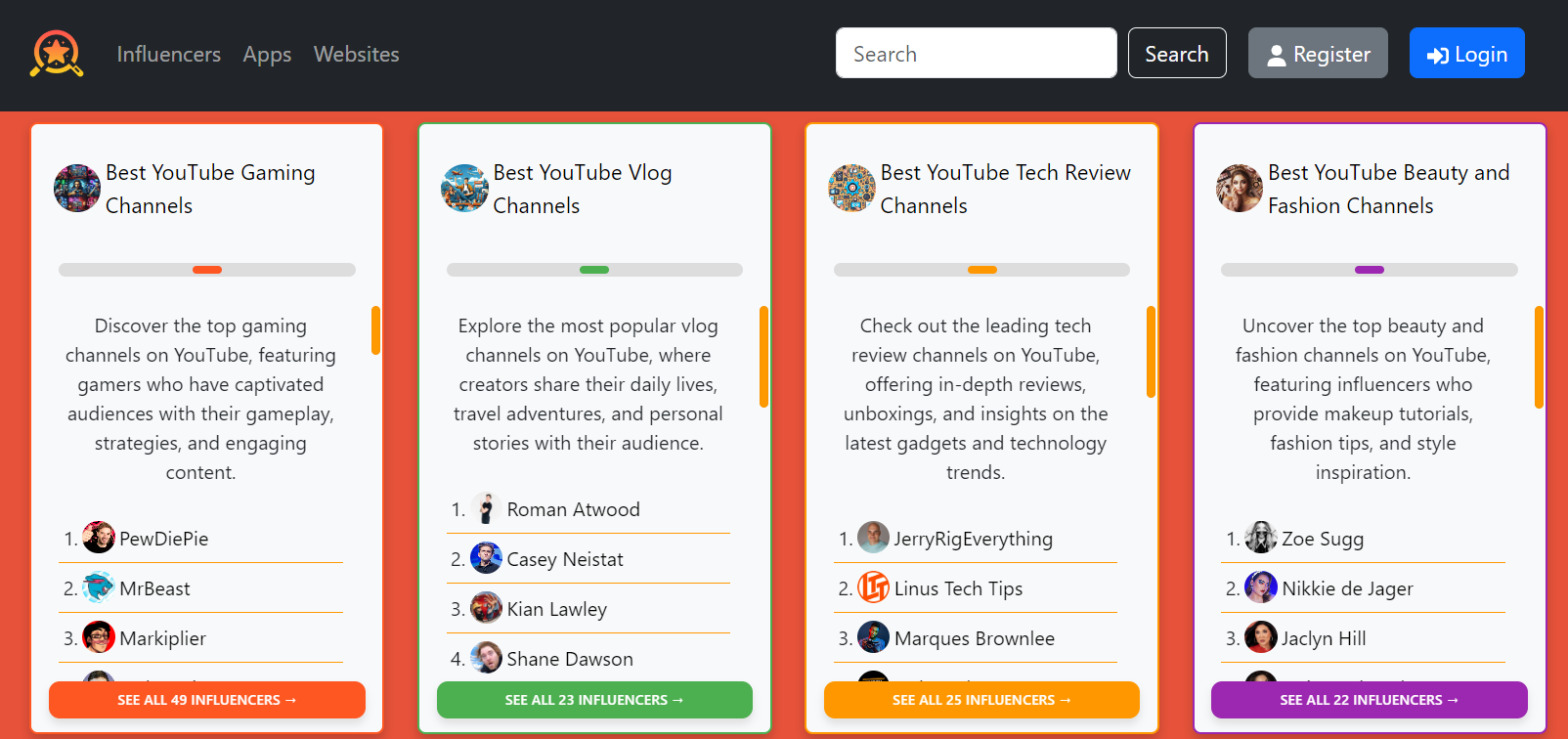Image resolution: width=1568 pixels, height=739 pixels.
Task: Click Roman Atwood's avatar icon
Action: tap(486, 508)
